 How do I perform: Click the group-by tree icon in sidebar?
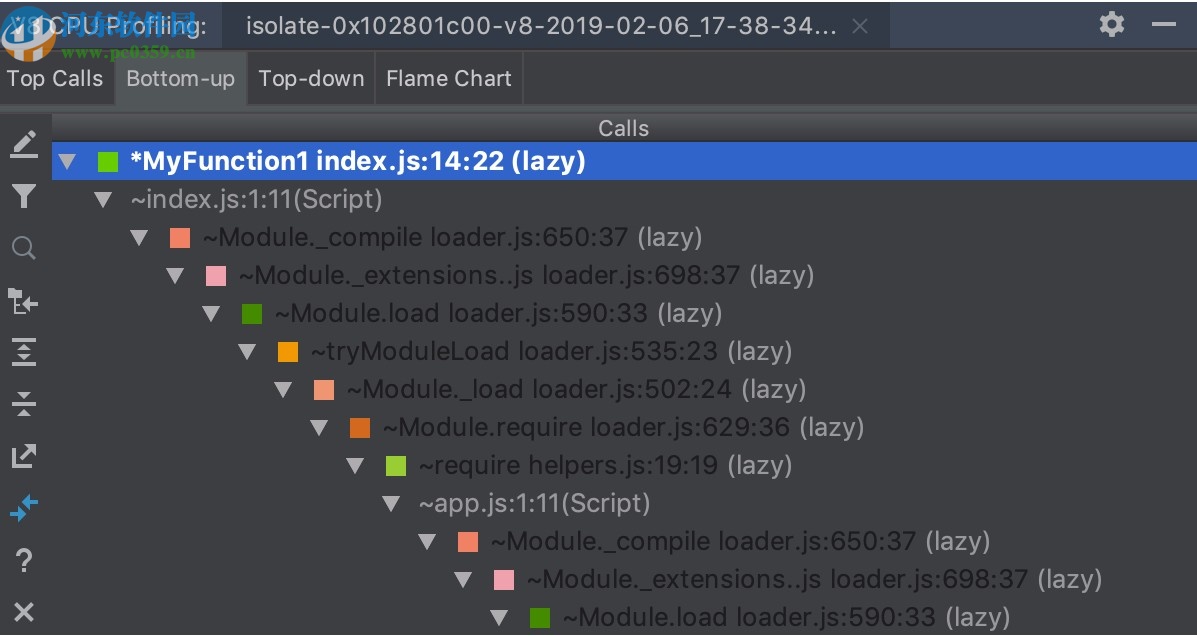(x=24, y=300)
